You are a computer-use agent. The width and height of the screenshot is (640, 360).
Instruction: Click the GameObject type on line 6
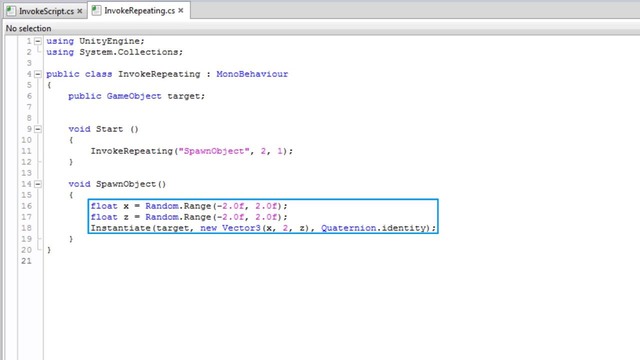[134, 96]
